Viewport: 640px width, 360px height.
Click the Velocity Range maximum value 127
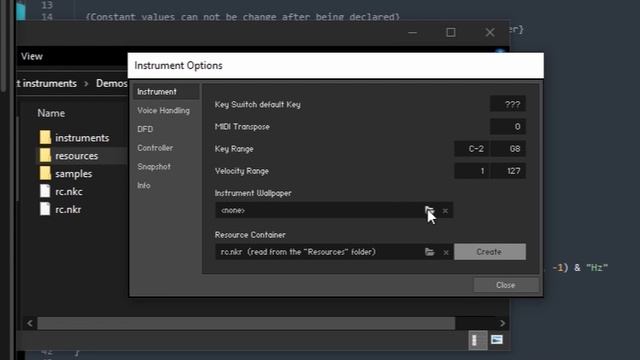point(508,171)
